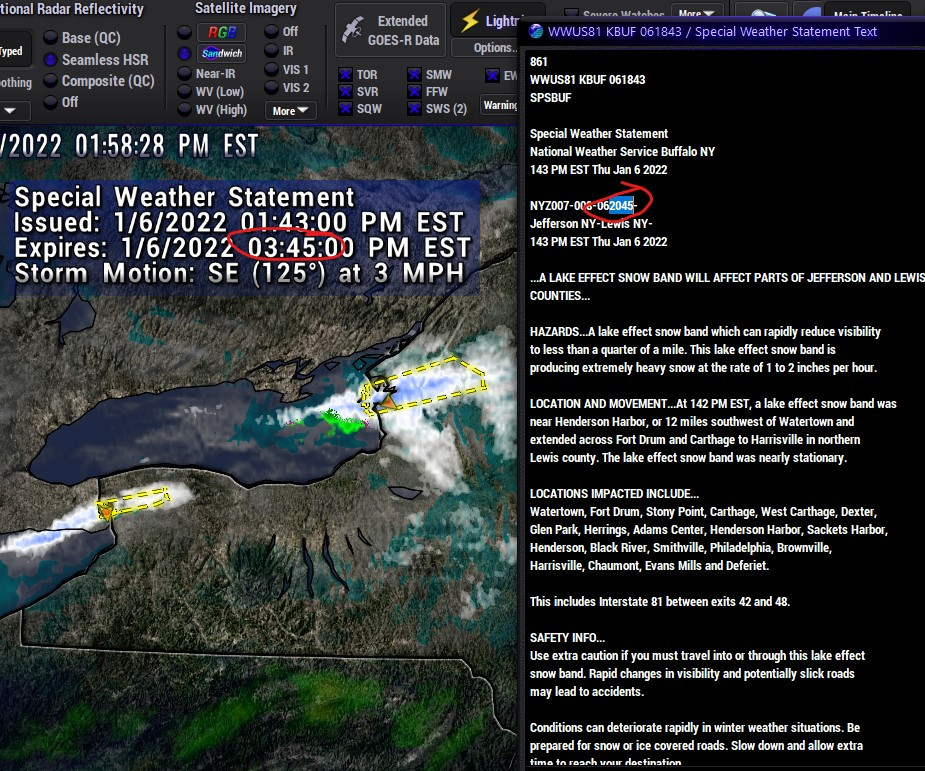
Task: Select the Near-IR satellite option
Action: click(184, 74)
